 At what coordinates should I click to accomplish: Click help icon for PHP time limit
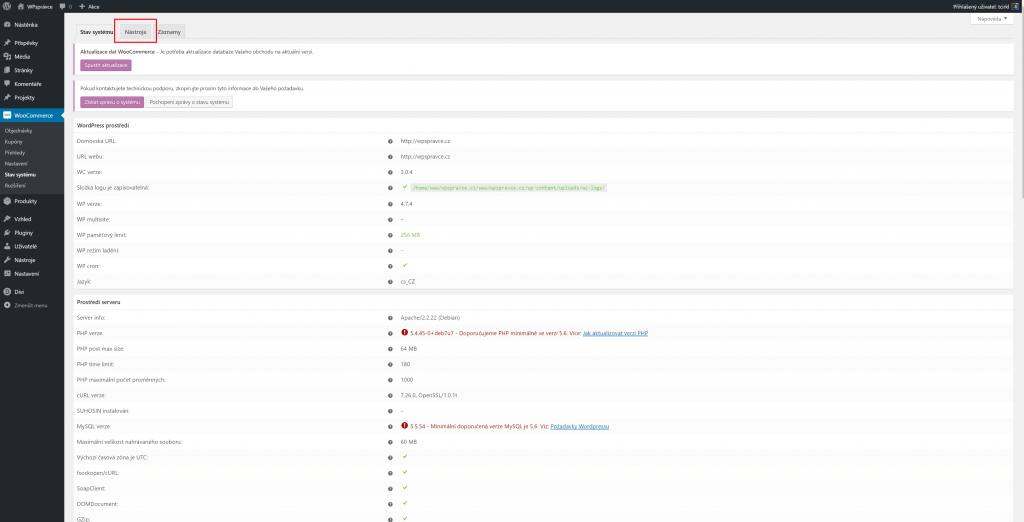[x=390, y=364]
